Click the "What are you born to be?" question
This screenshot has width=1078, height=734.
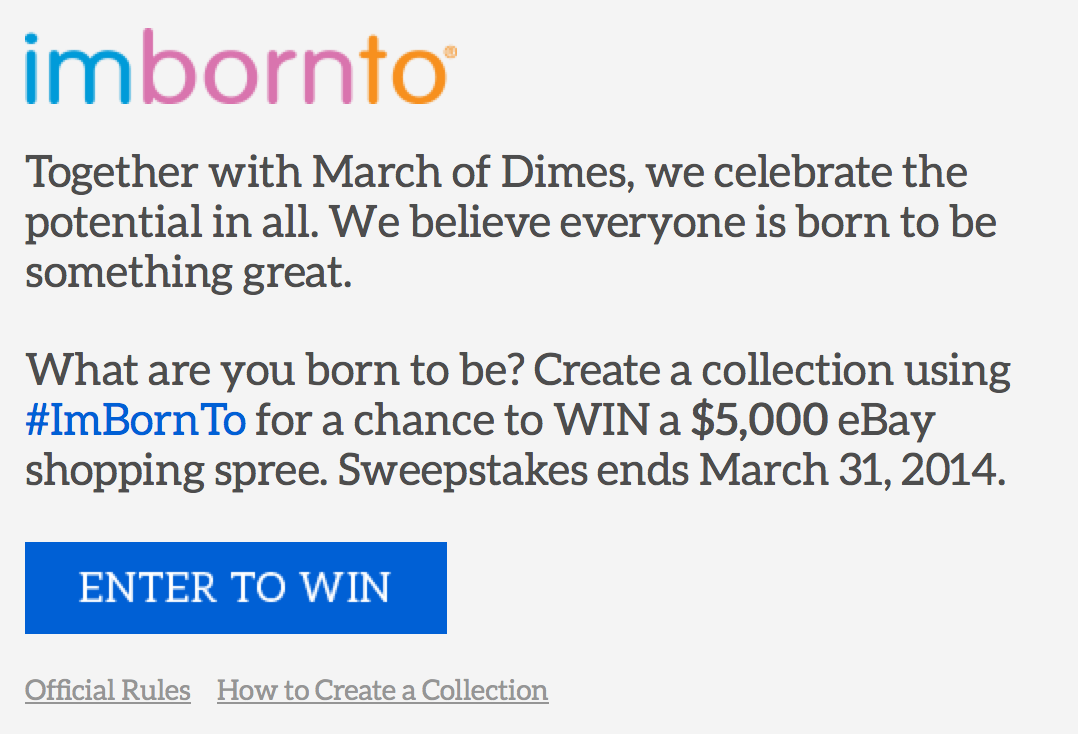[x=274, y=370]
